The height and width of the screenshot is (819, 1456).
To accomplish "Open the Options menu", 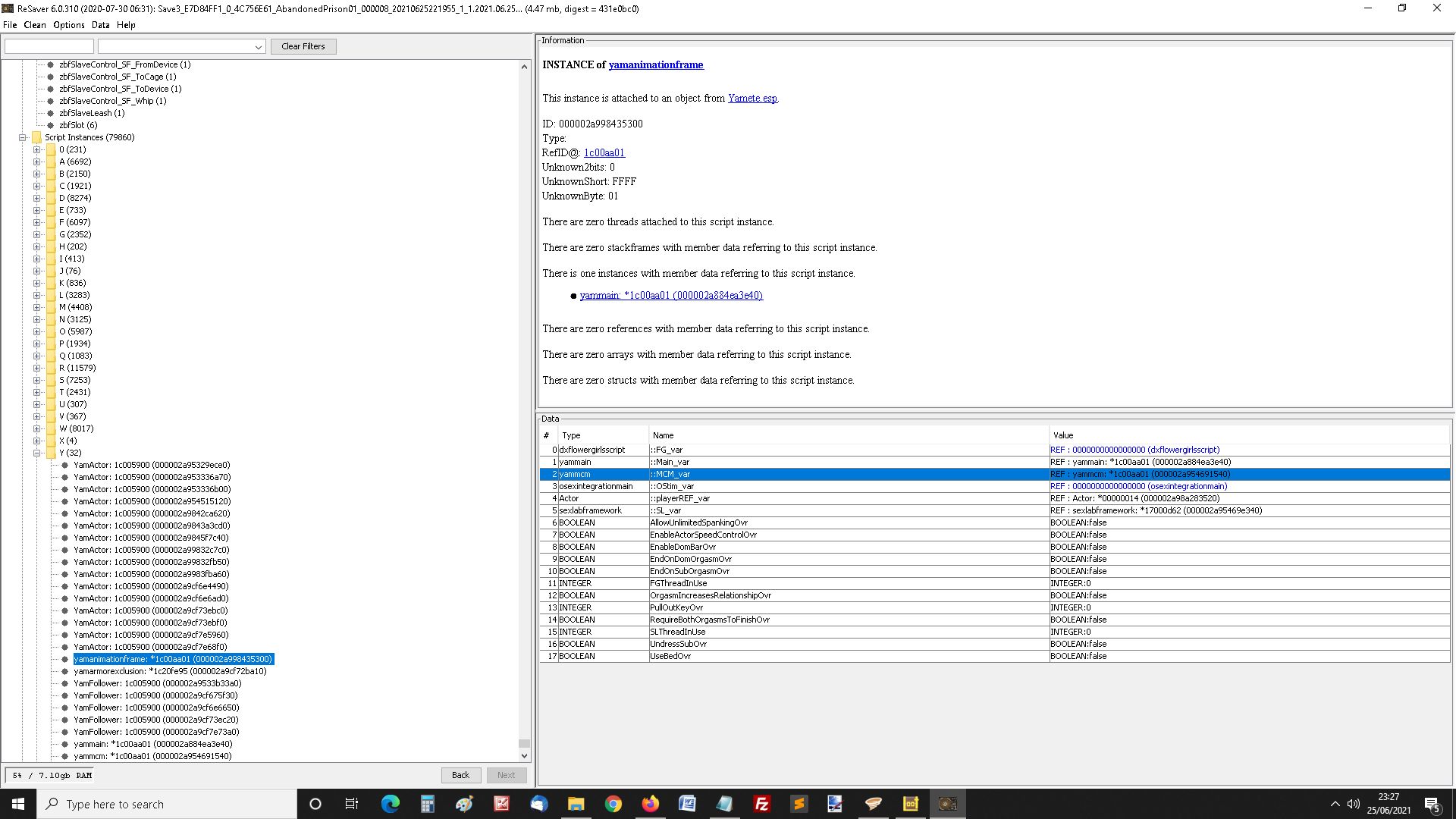I will [69, 25].
